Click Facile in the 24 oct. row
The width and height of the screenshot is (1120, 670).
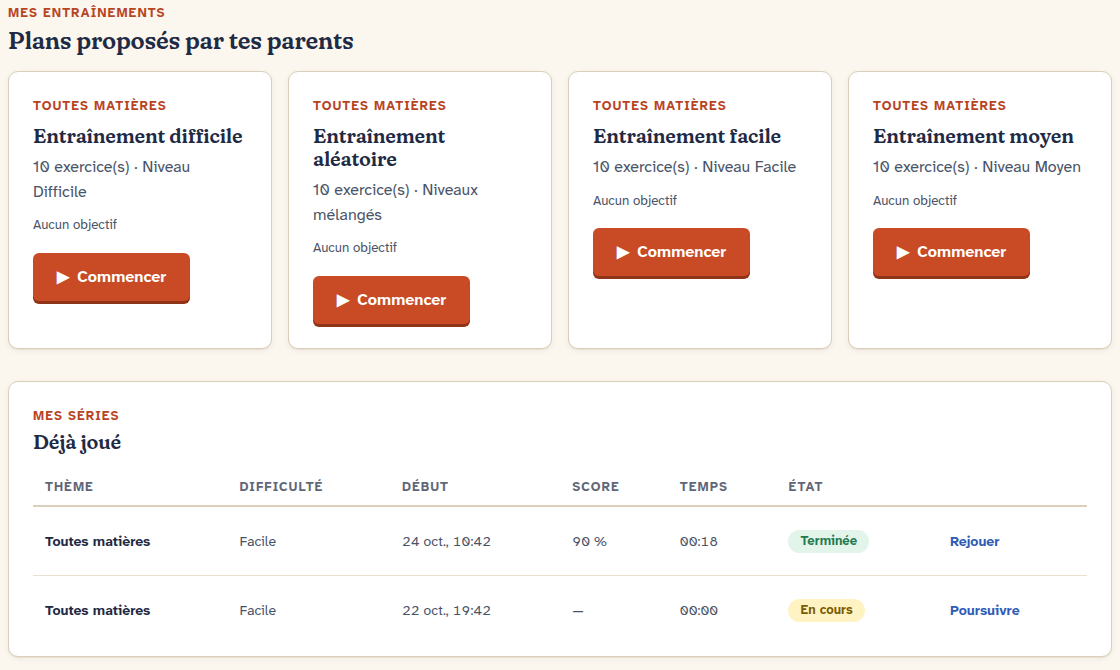(x=258, y=541)
